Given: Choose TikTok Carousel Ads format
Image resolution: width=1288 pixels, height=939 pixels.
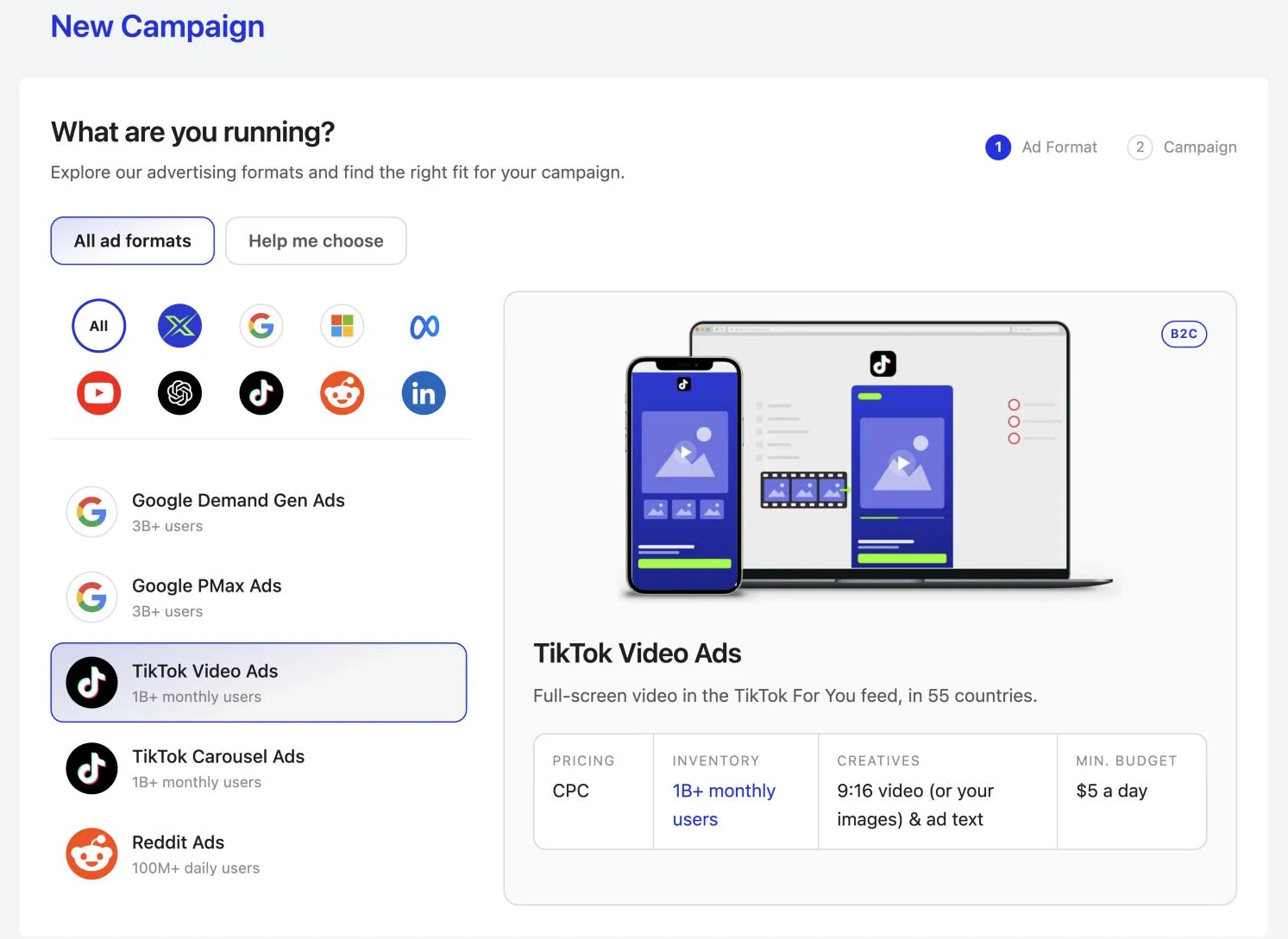Looking at the screenshot, I should click(259, 768).
